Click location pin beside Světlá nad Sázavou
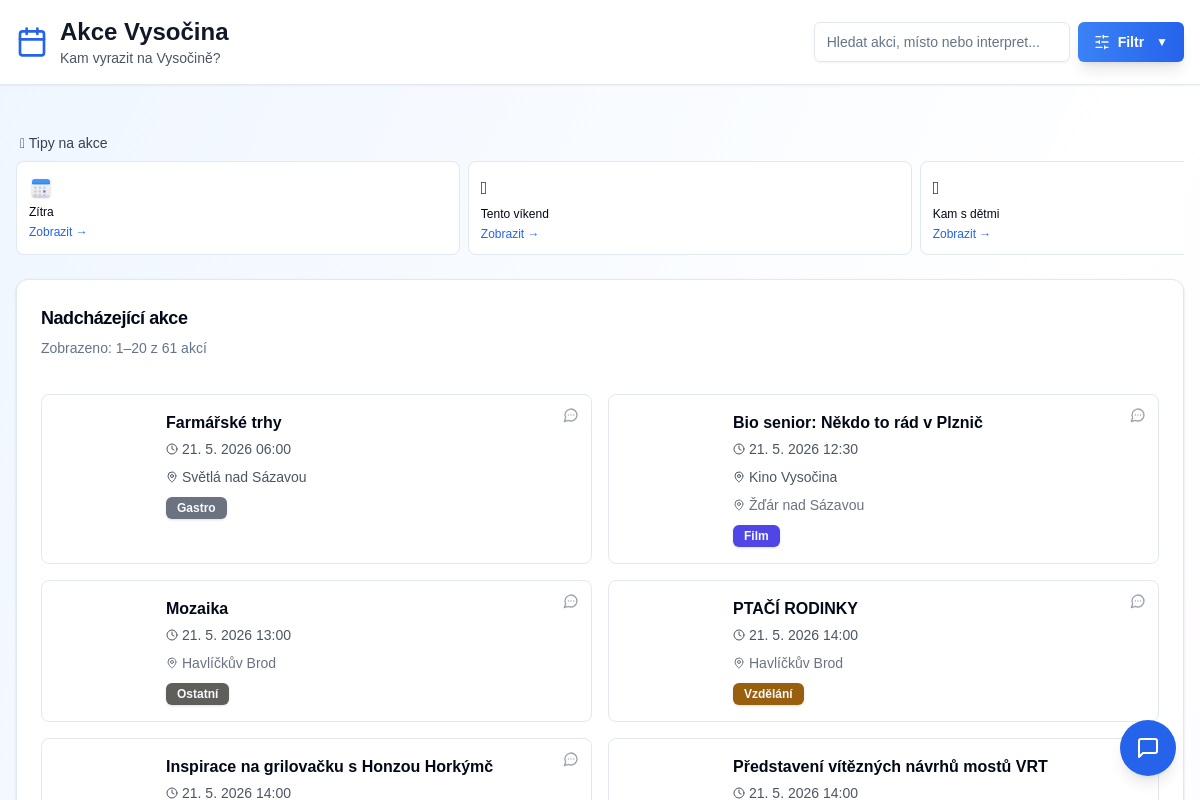The width and height of the screenshot is (1200, 800). tap(172, 477)
